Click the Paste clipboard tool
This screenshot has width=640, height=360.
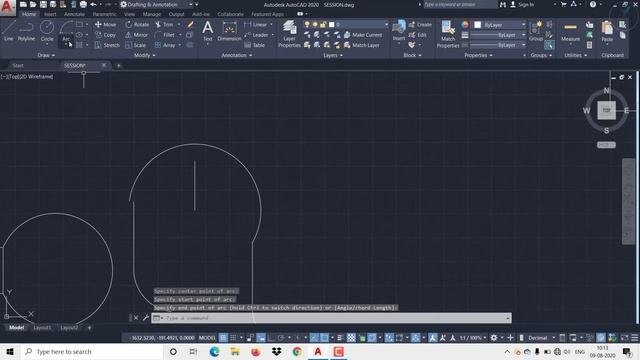click(607, 32)
